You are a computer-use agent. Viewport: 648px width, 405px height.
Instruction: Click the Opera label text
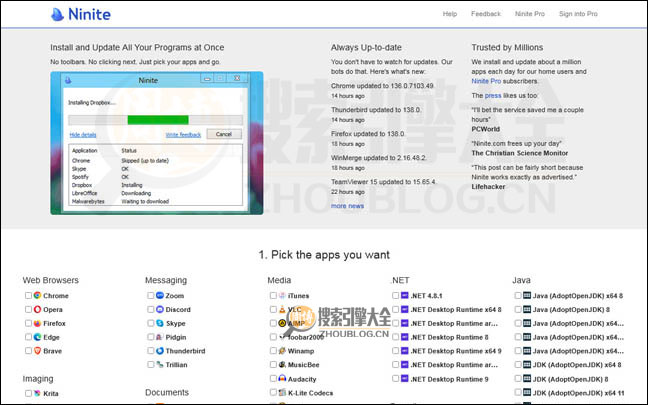(53, 310)
